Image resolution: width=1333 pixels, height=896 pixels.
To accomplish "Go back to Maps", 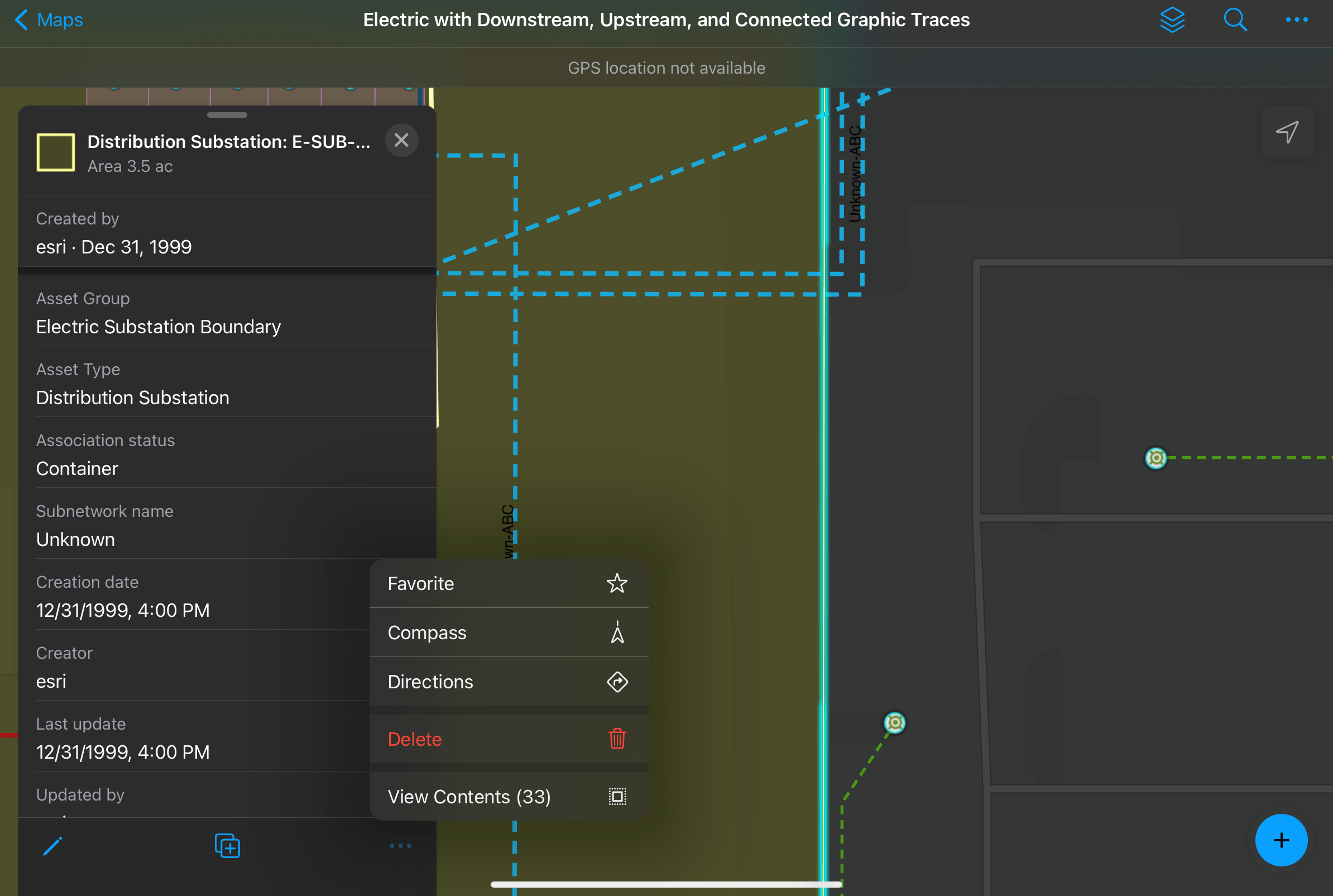I will [49, 20].
